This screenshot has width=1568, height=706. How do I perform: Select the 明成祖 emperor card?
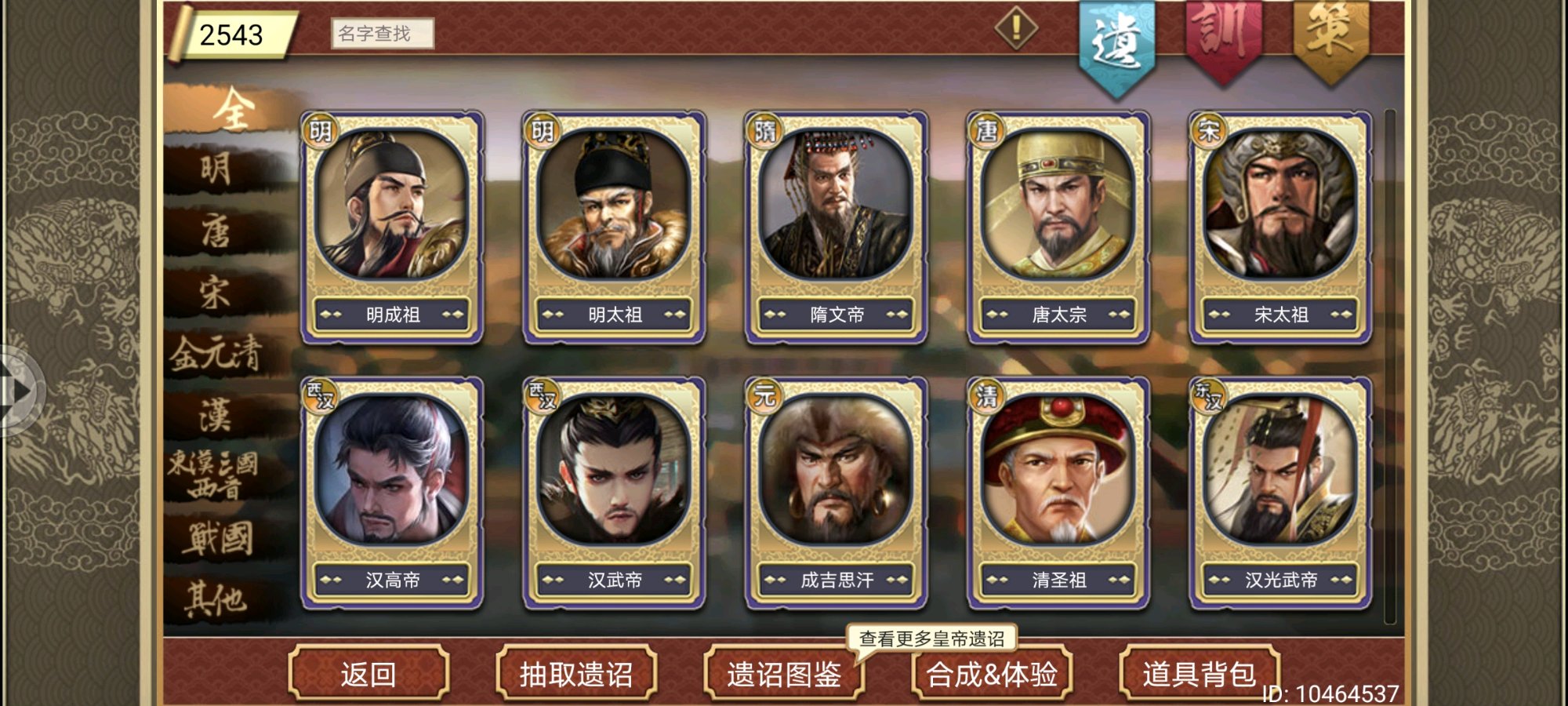click(392, 227)
